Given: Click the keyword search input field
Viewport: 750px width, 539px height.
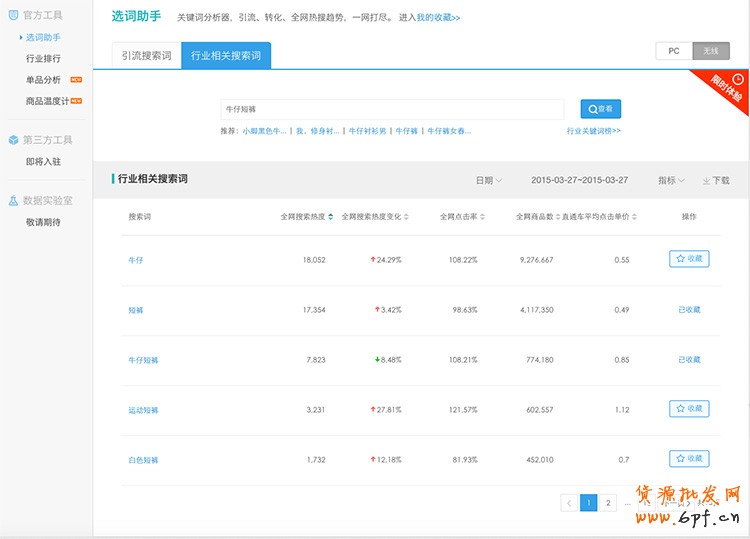Looking at the screenshot, I should 392,109.
